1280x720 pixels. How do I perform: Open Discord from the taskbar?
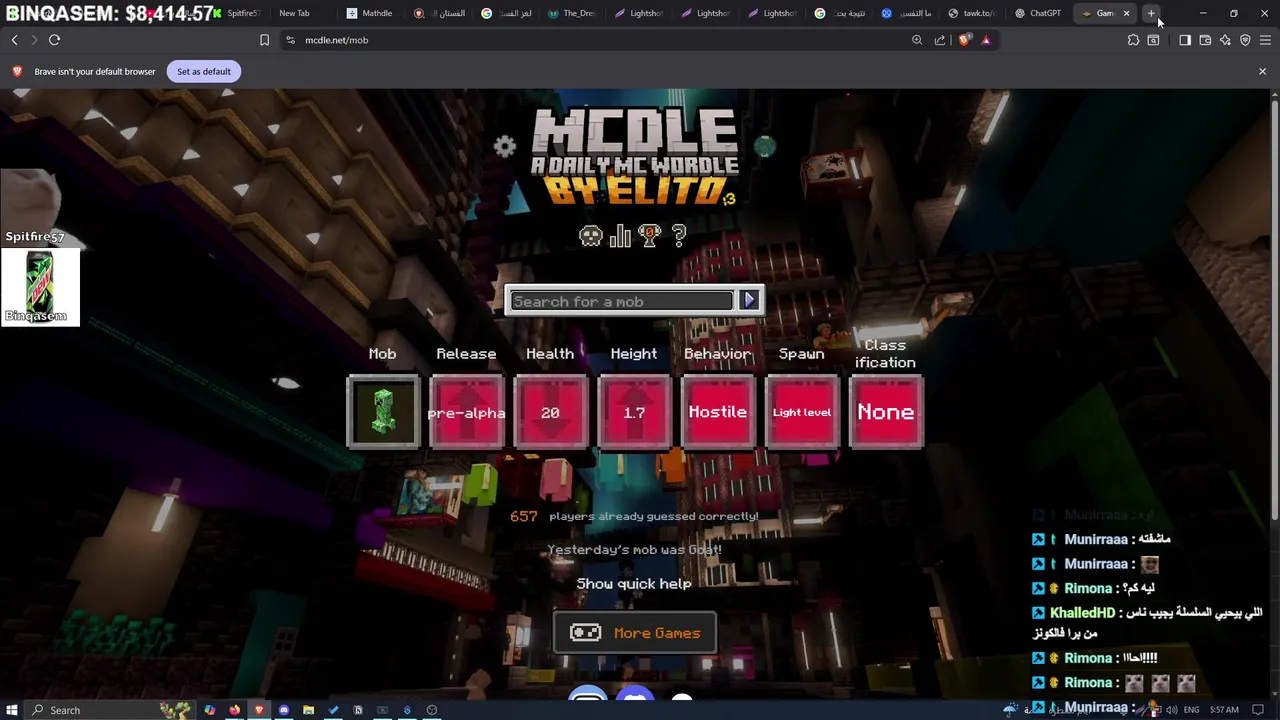click(284, 710)
